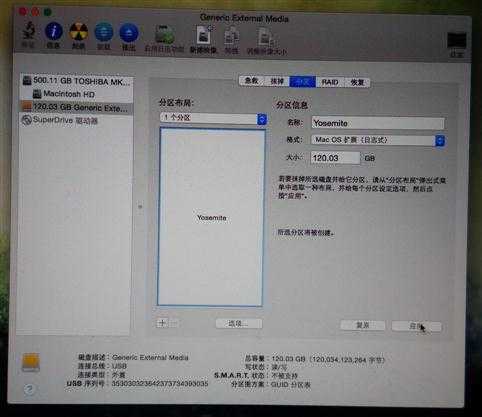
Task: Switch to the First Aid (急救) tab
Action: [252, 81]
